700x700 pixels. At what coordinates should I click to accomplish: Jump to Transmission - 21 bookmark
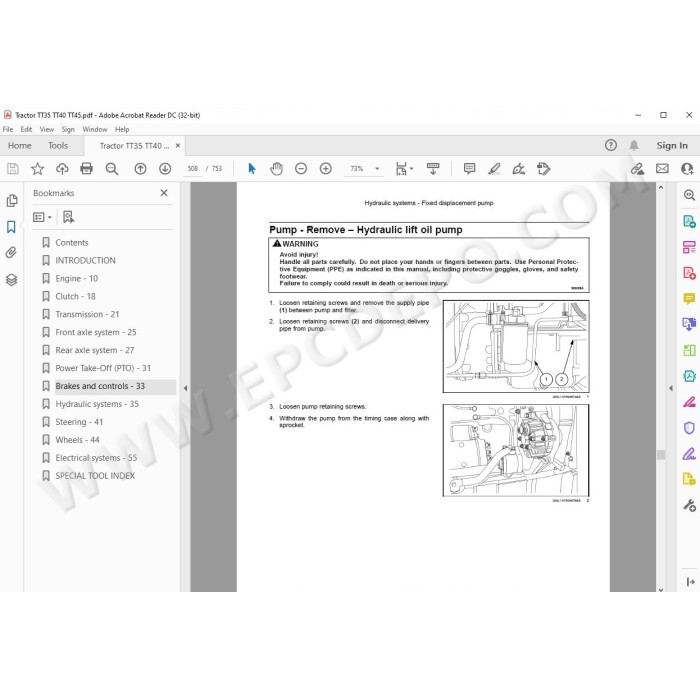[x=87, y=314]
